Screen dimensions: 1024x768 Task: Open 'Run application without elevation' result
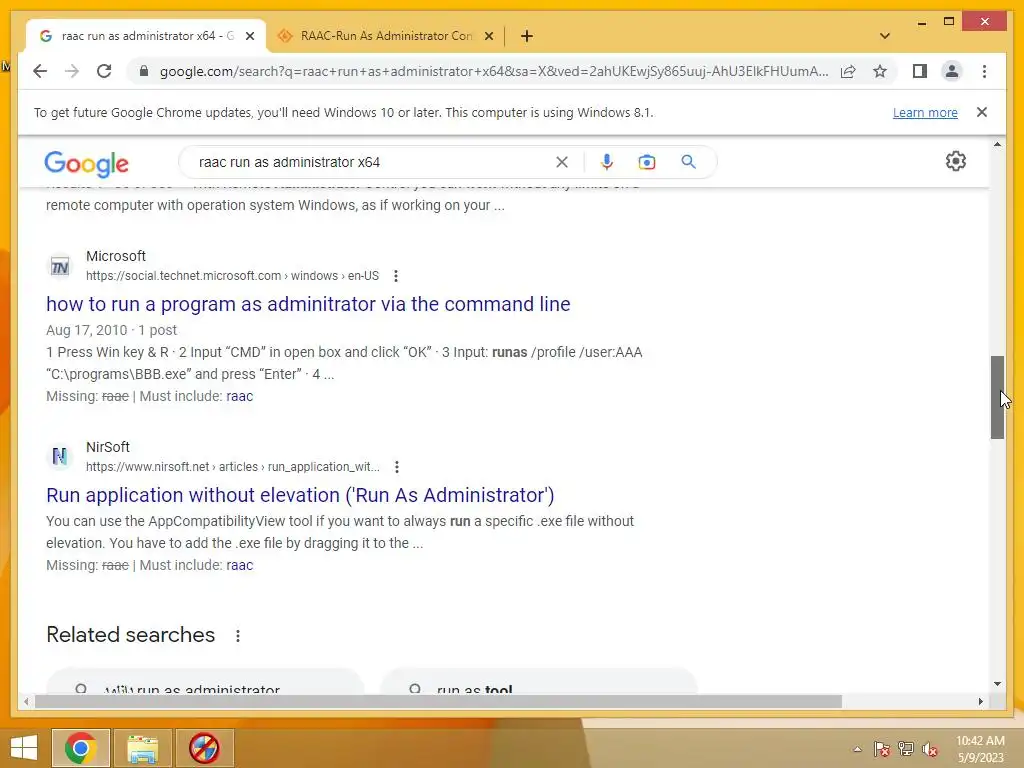[x=300, y=496]
